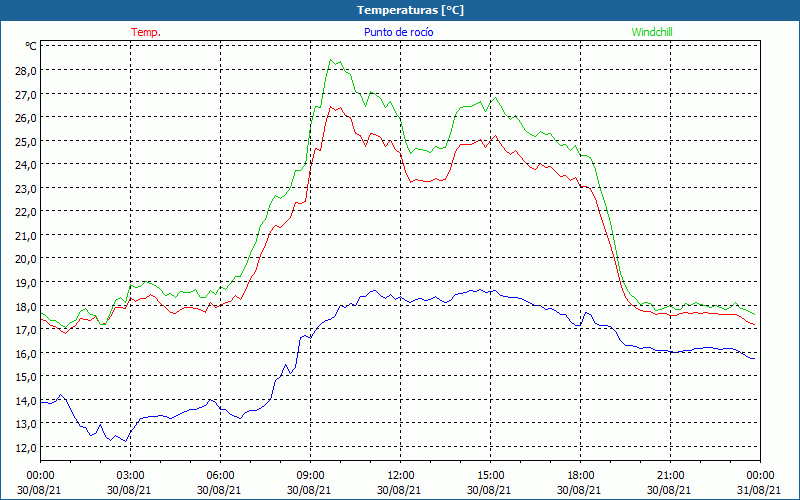Click the 12,0 y-axis value
800x500 pixels.
click(x=26, y=447)
